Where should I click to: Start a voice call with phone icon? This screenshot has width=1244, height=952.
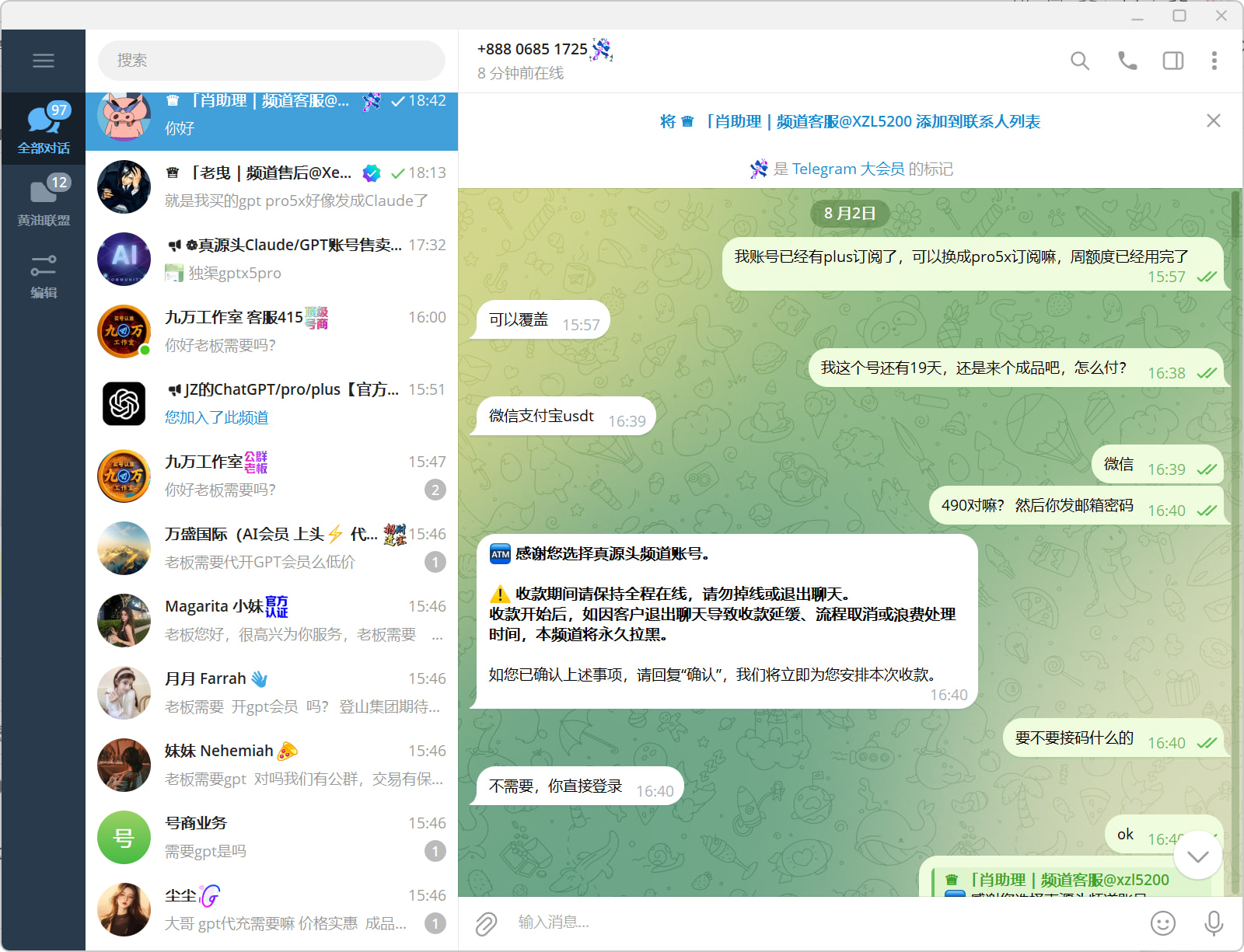pos(1127,61)
